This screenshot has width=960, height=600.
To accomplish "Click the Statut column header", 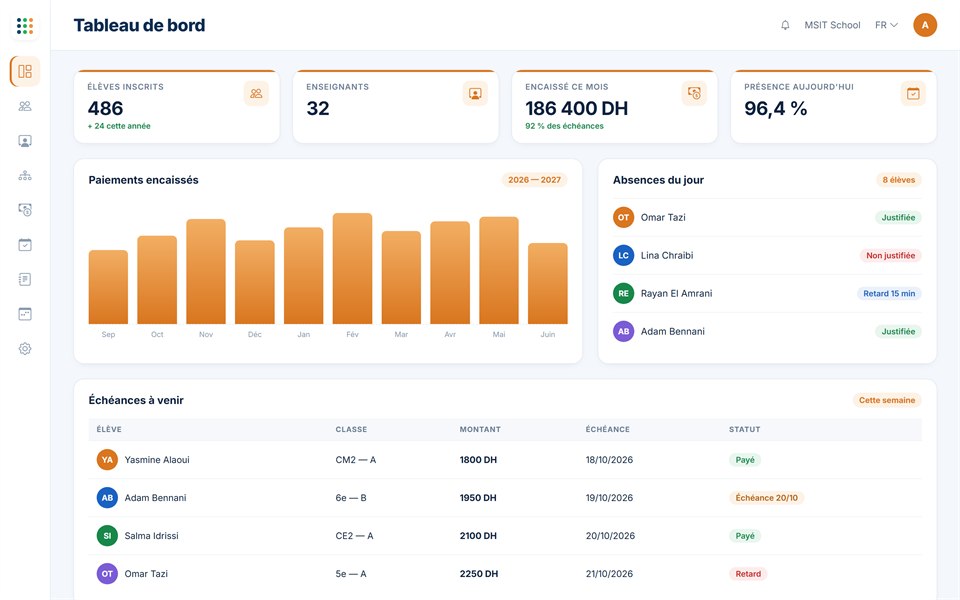I will pyautogui.click(x=744, y=430).
